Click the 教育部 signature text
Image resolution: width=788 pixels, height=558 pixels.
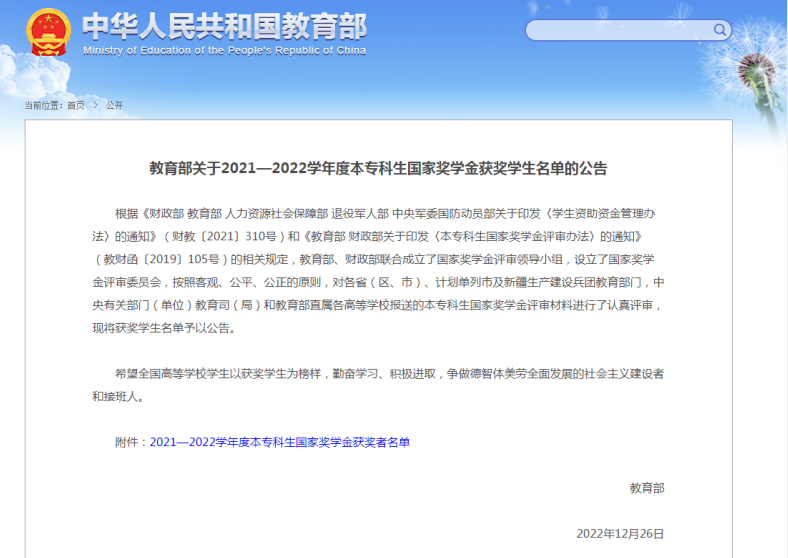coord(647,488)
